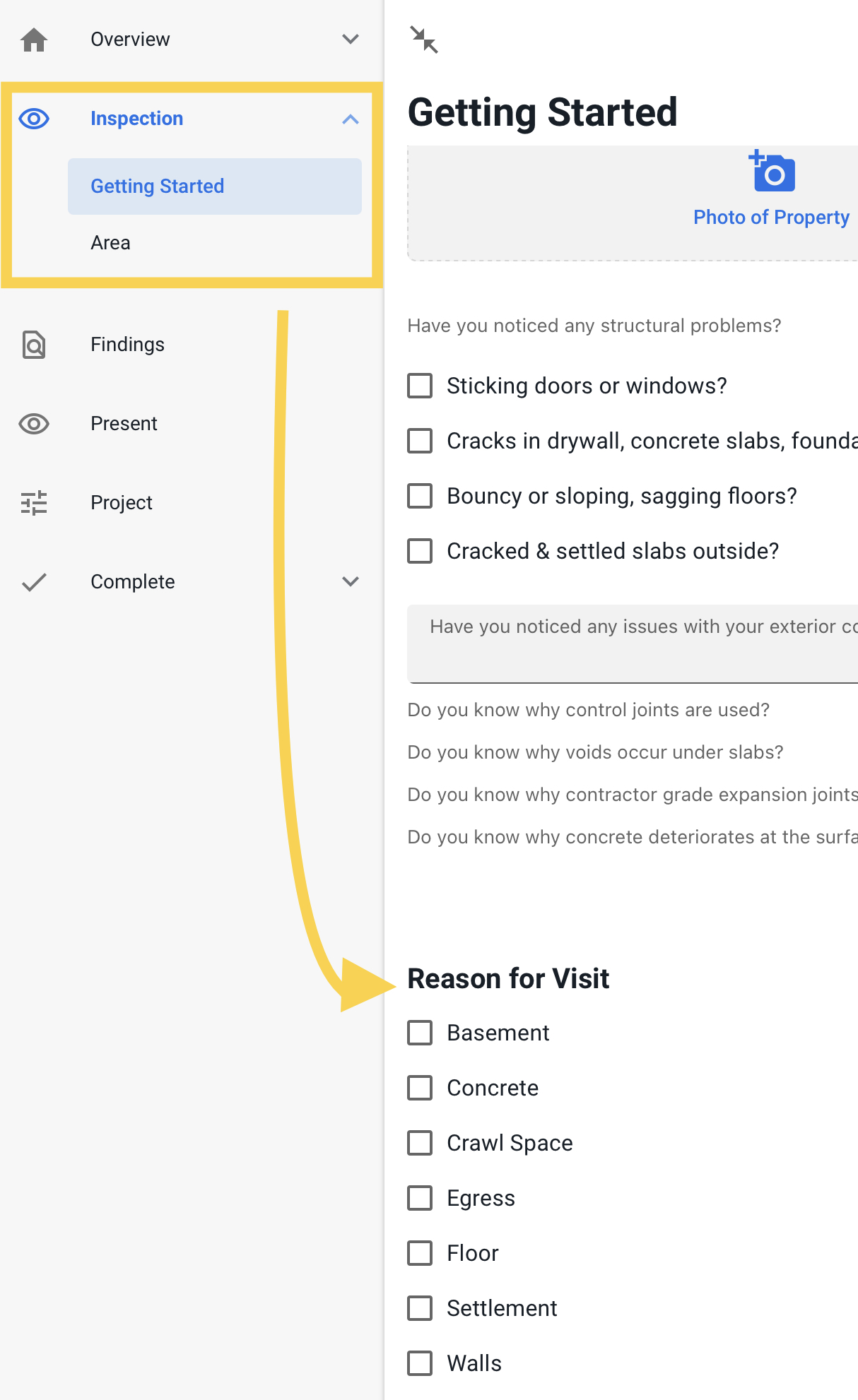858x1400 pixels.
Task: Expand the Complete section chevron
Action: coord(351,582)
